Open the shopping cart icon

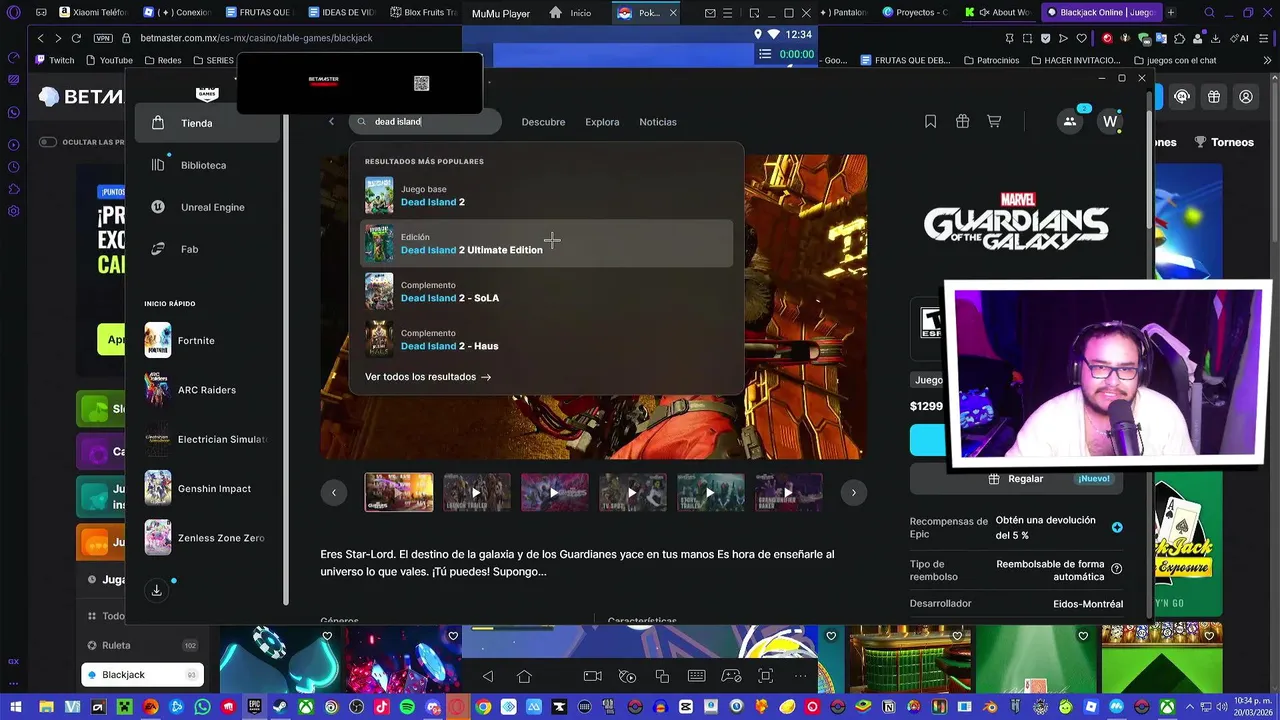tap(994, 121)
